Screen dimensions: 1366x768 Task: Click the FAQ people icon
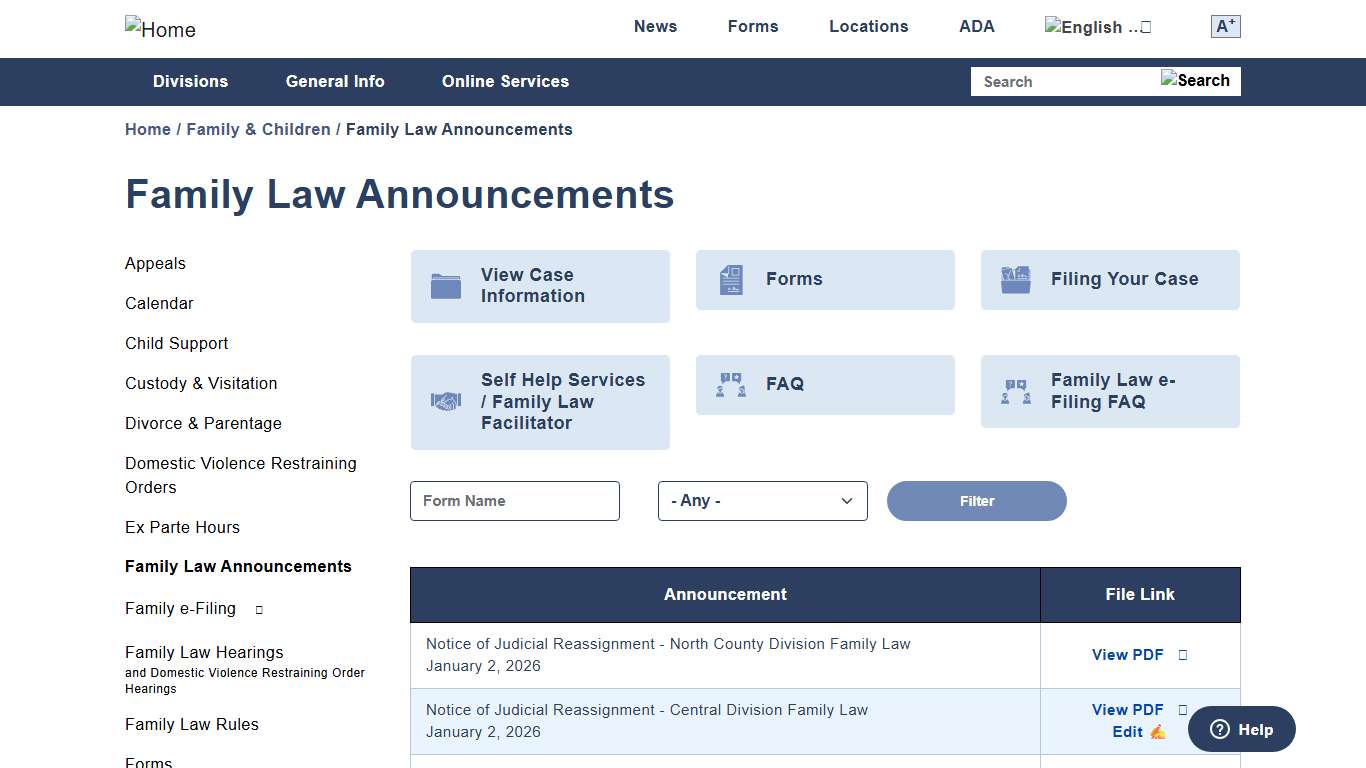click(730, 384)
